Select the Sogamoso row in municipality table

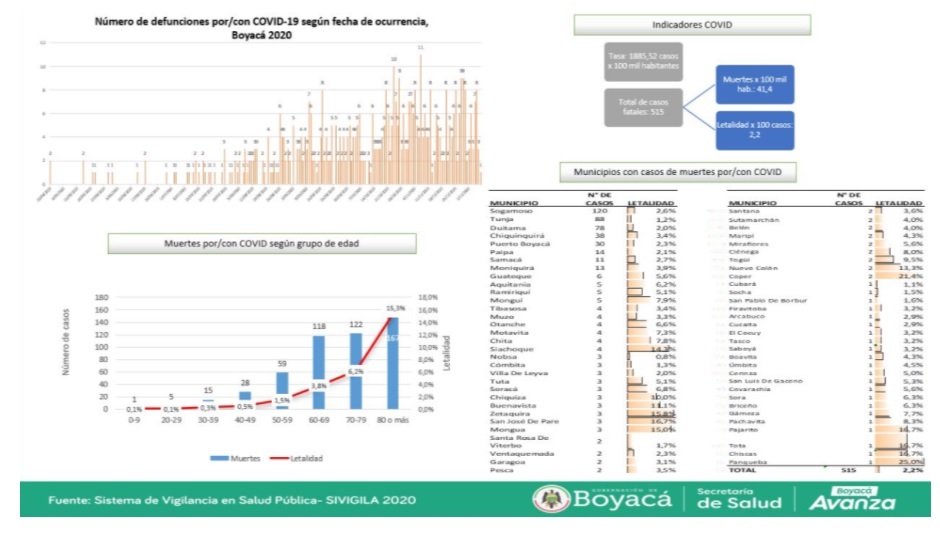pyautogui.click(x=582, y=211)
